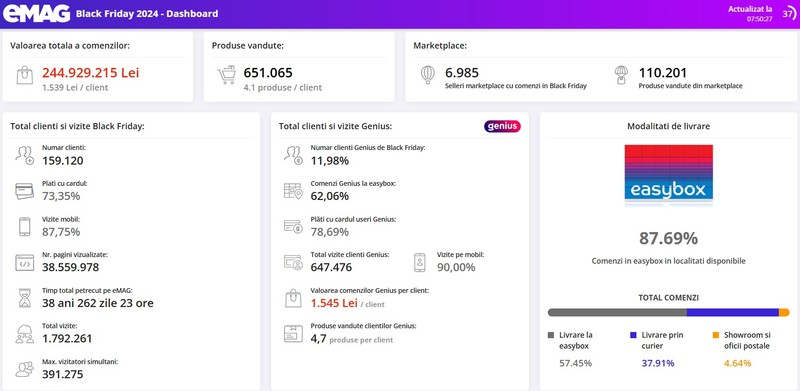Click the Genius badge logo
This screenshot has height=391, width=800.
coord(503,126)
